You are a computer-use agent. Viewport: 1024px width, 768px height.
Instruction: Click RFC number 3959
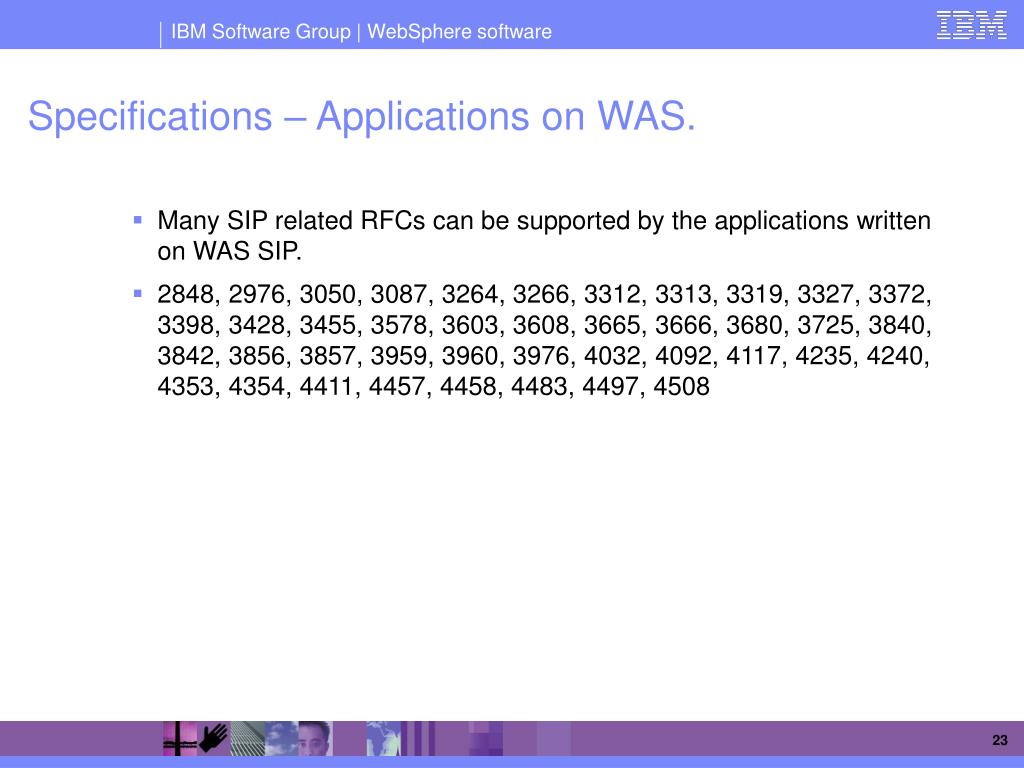[399, 356]
